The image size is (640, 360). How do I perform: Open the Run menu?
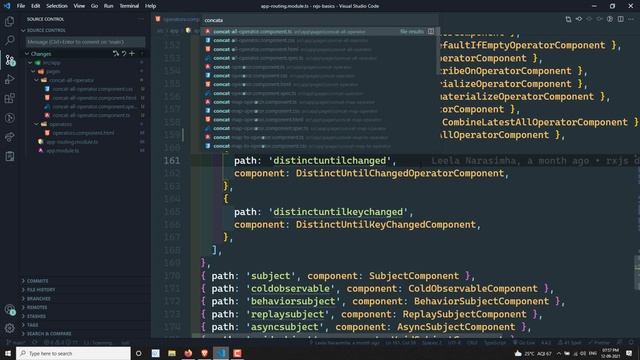109,6
